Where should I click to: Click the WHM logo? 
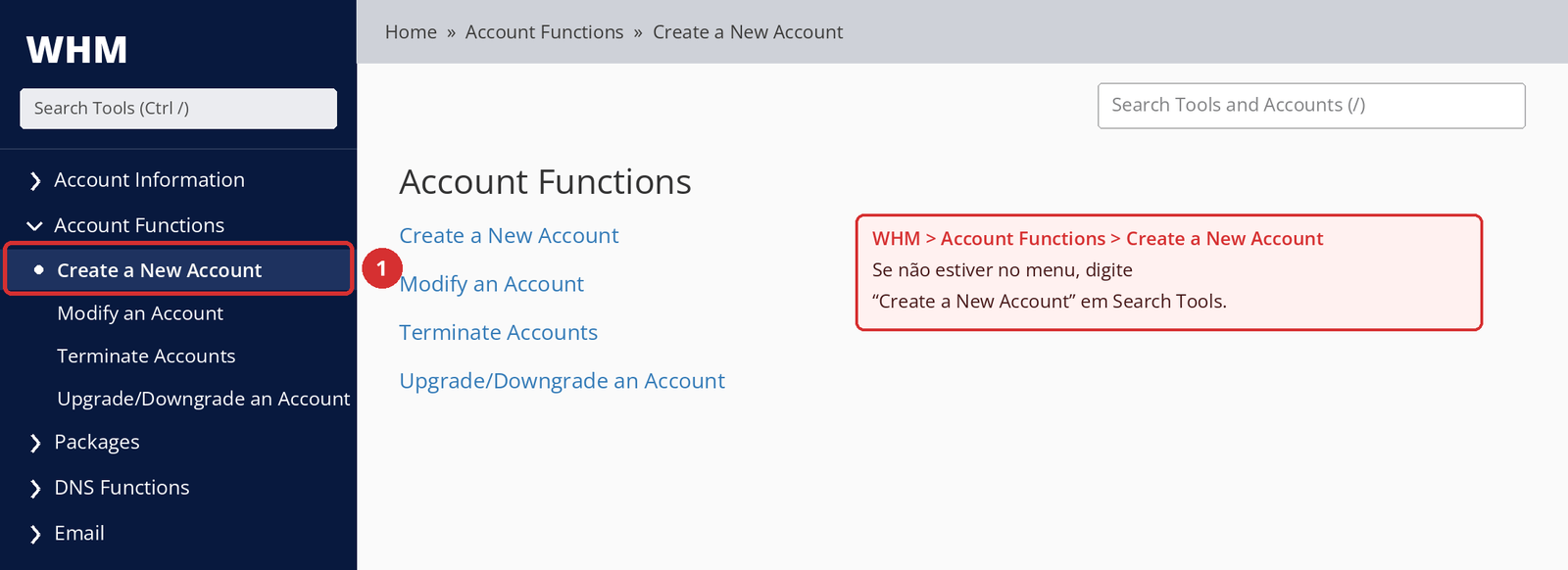pyautogui.click(x=76, y=50)
